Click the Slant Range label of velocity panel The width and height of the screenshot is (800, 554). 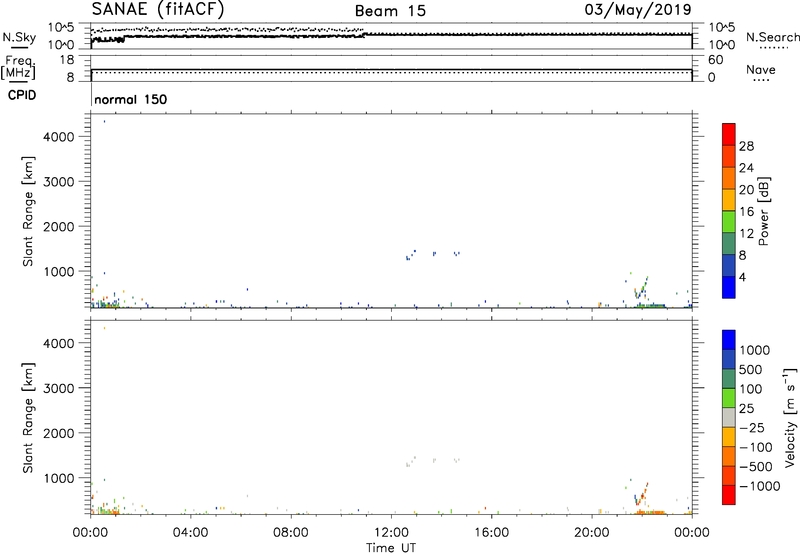[x=28, y=418]
